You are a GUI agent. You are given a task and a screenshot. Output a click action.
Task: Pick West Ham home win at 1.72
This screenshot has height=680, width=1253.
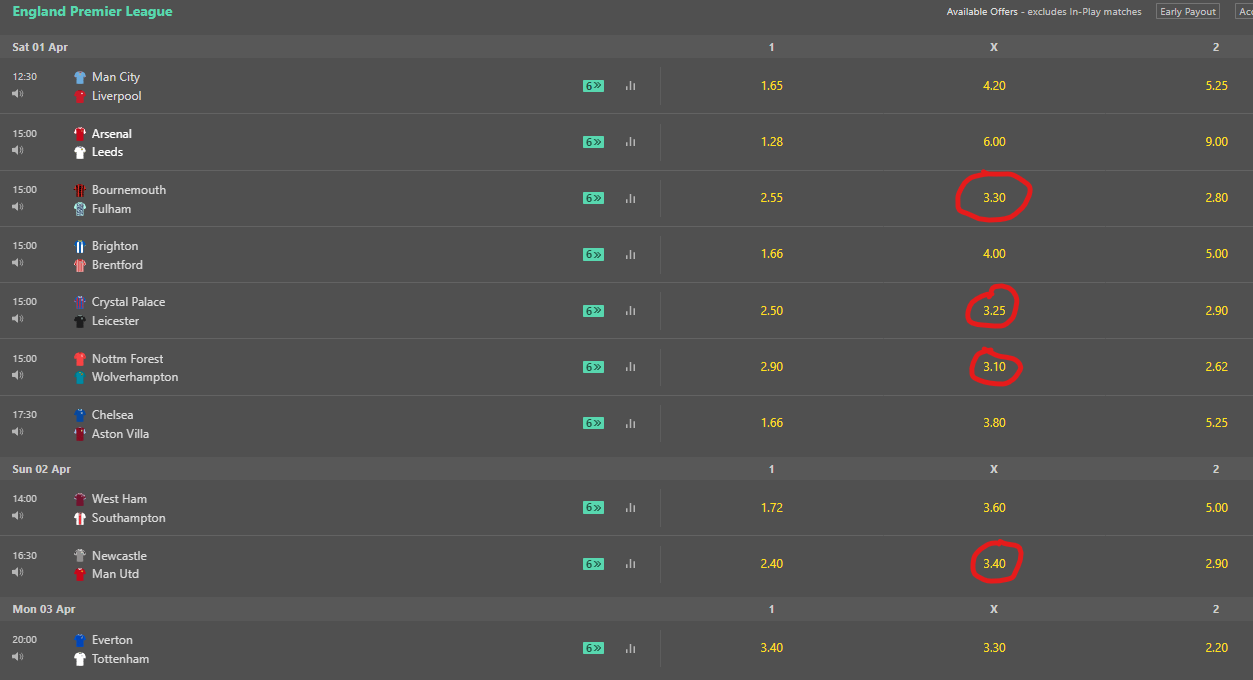pos(771,508)
